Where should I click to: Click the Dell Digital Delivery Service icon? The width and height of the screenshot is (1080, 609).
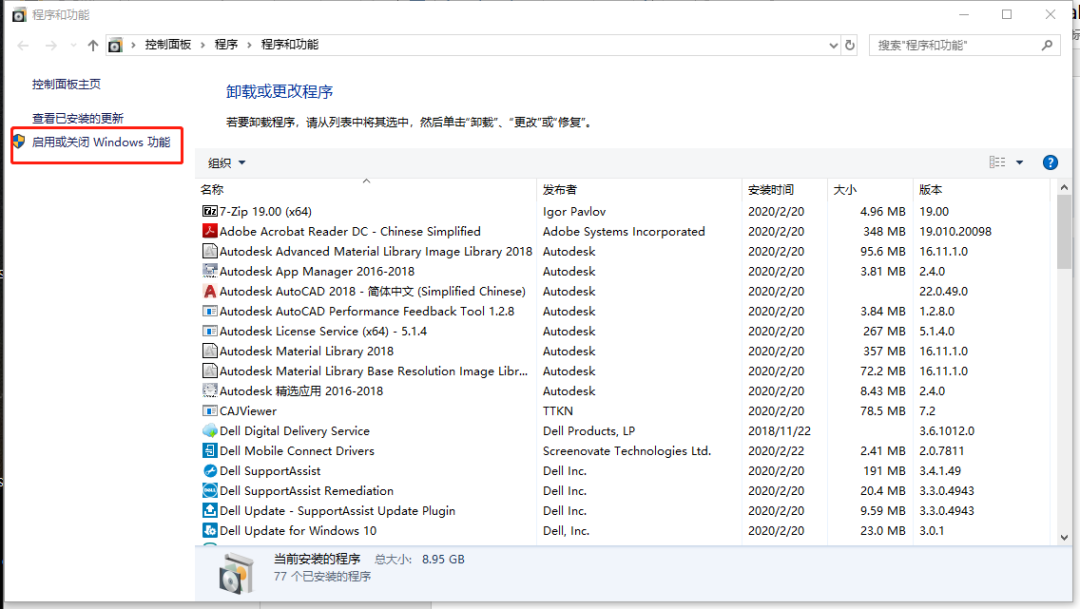pos(209,431)
